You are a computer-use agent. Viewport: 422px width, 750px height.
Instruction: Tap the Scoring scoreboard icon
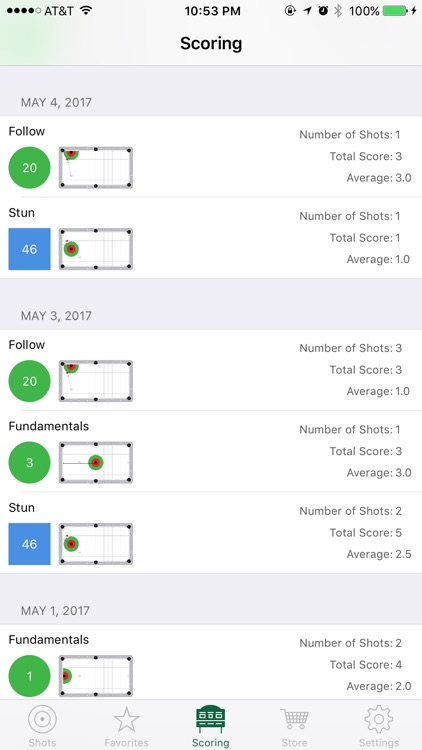pos(211,719)
